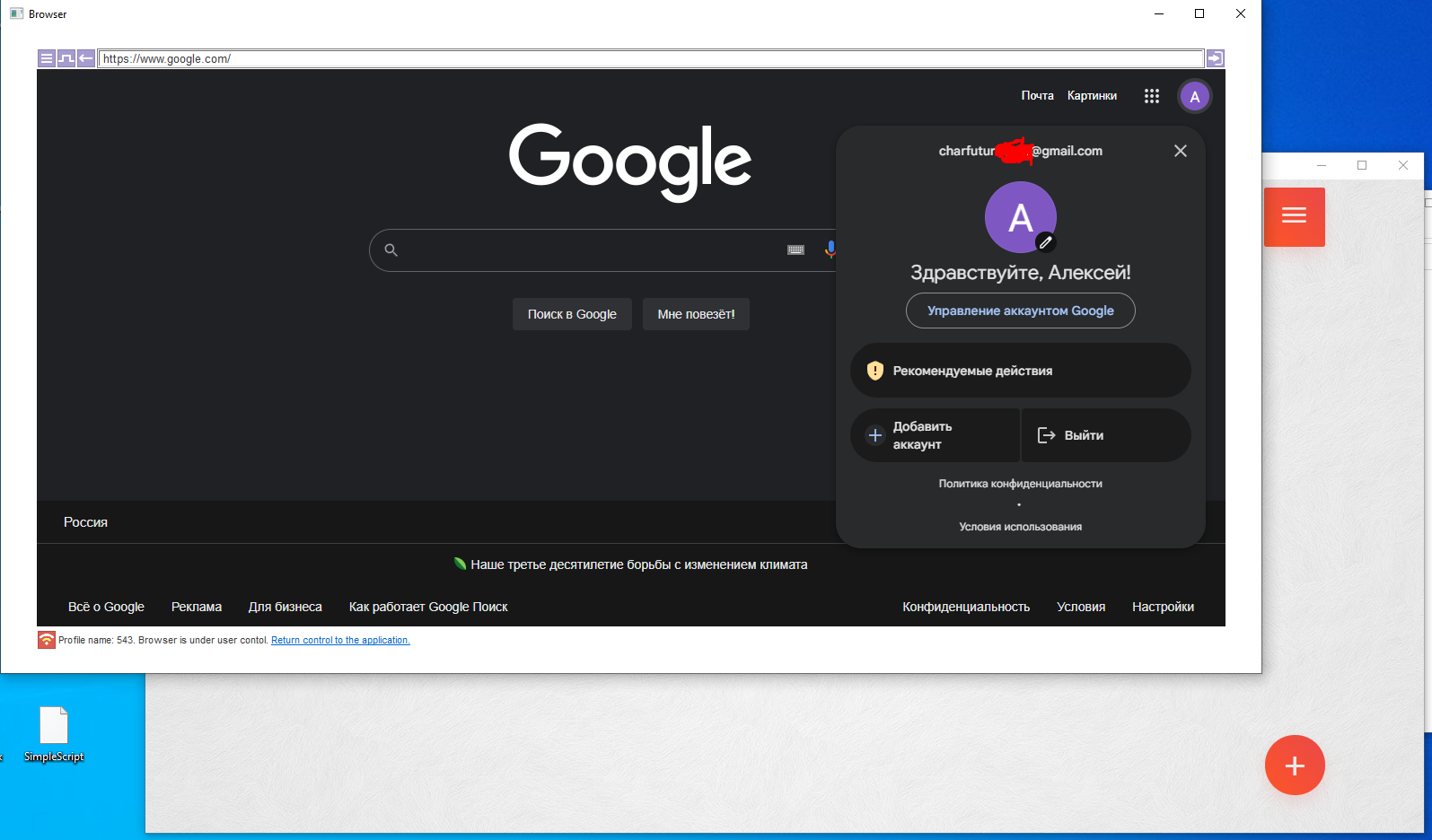Click the URL address bar field
Screen dimensions: 1432x840
[x=650, y=58]
